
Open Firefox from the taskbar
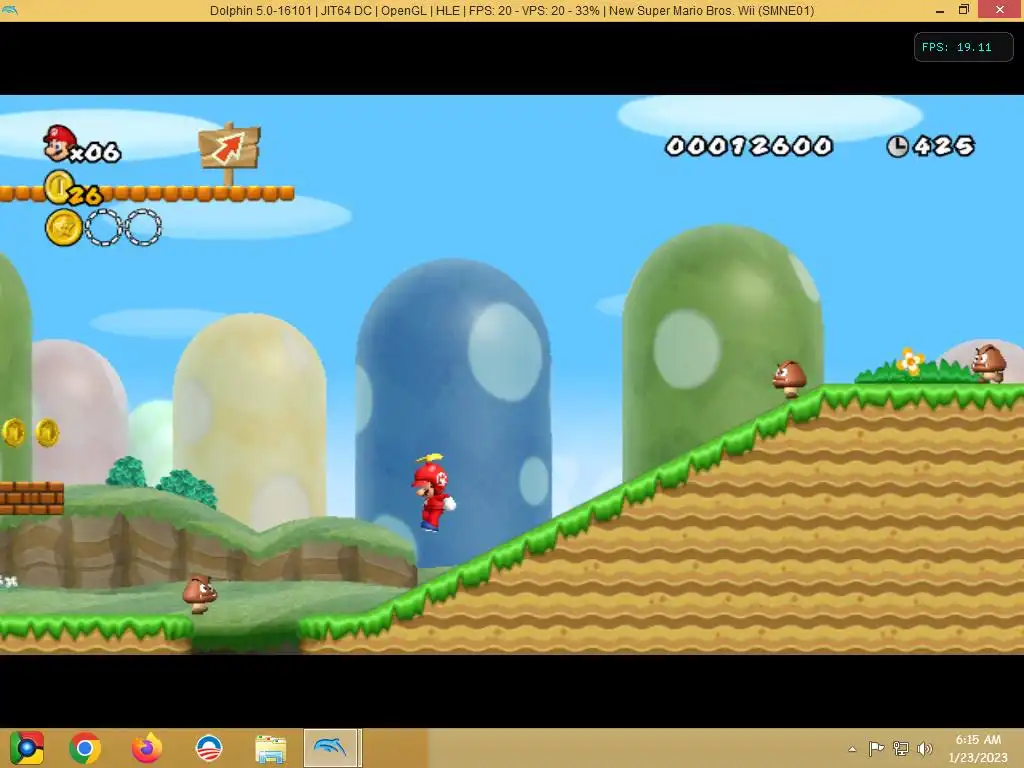click(x=146, y=748)
